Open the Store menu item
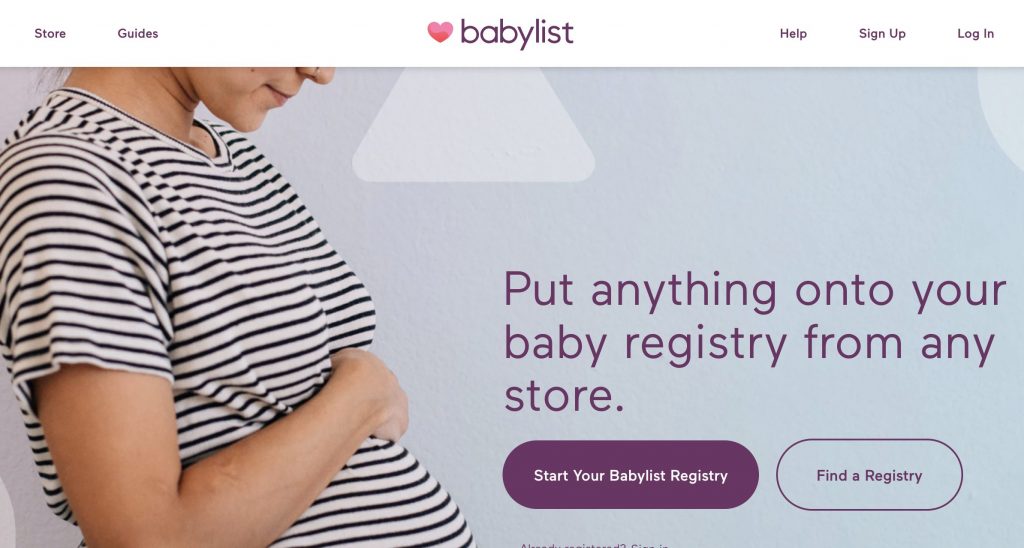 (x=50, y=33)
